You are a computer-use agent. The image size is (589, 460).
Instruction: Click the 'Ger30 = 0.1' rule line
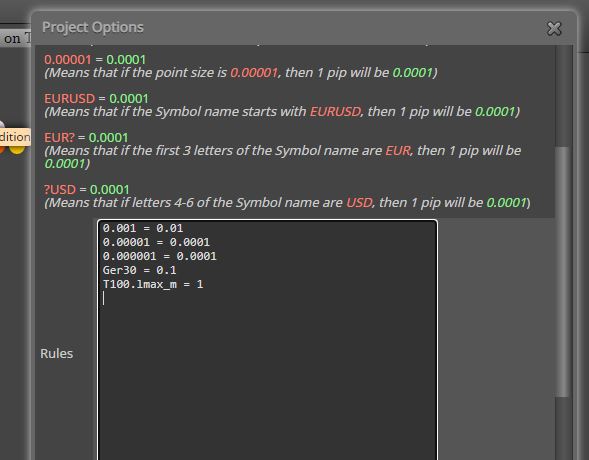139,270
